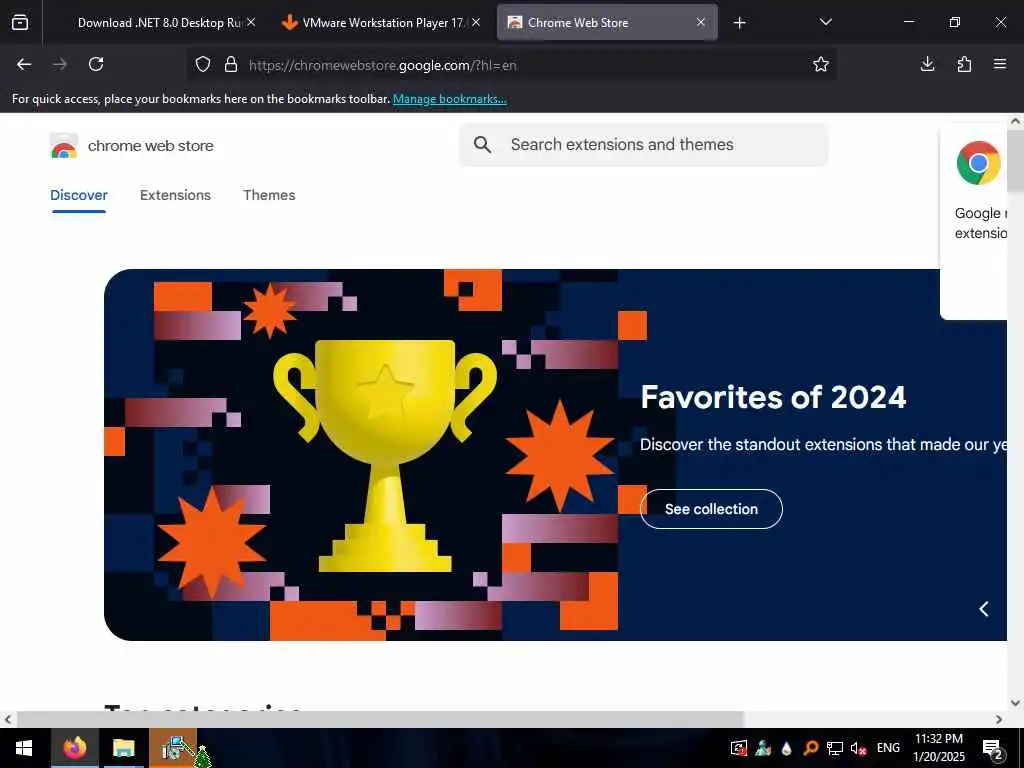Open File Explorer from the taskbar

point(123,748)
